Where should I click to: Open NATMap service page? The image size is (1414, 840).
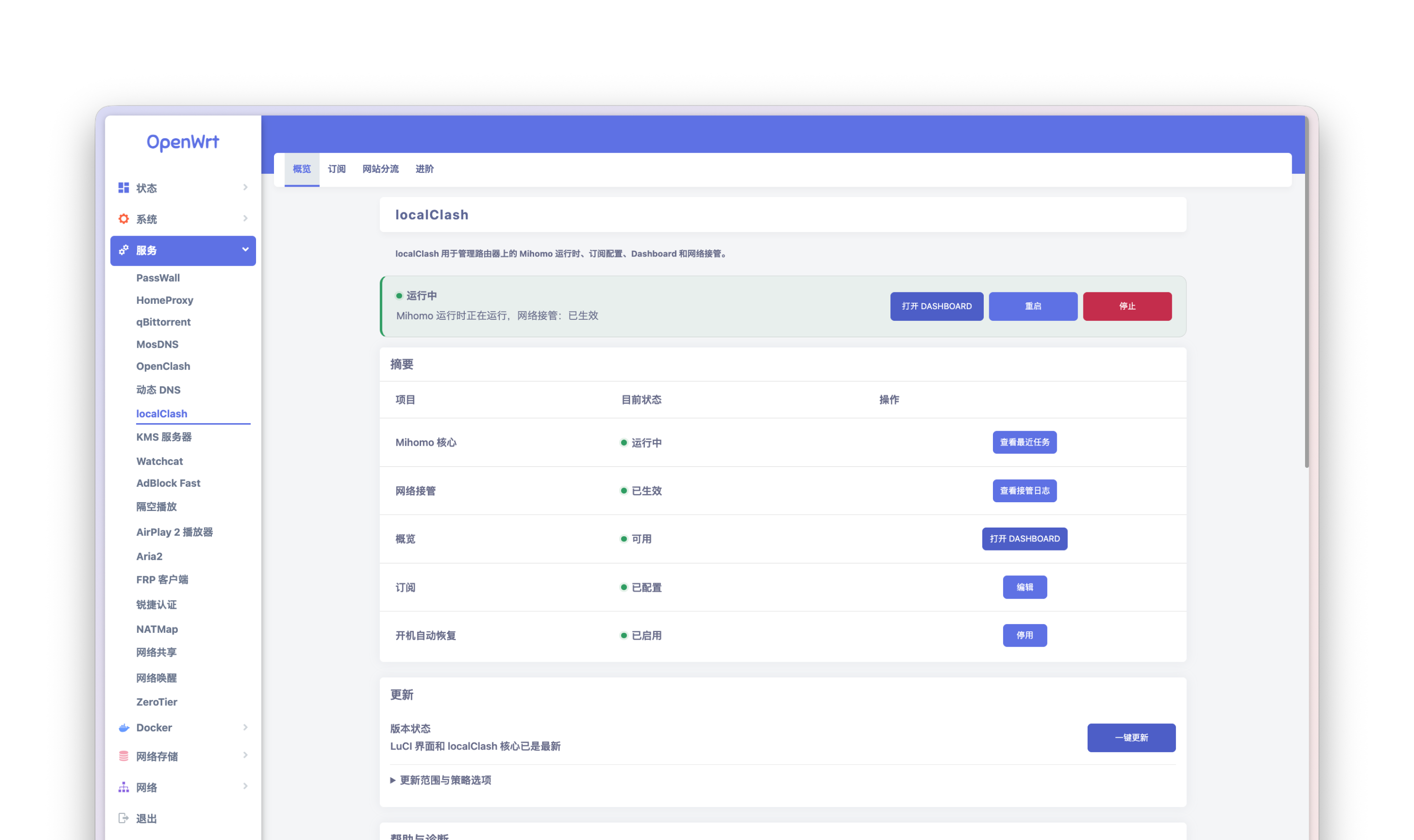tap(157, 629)
